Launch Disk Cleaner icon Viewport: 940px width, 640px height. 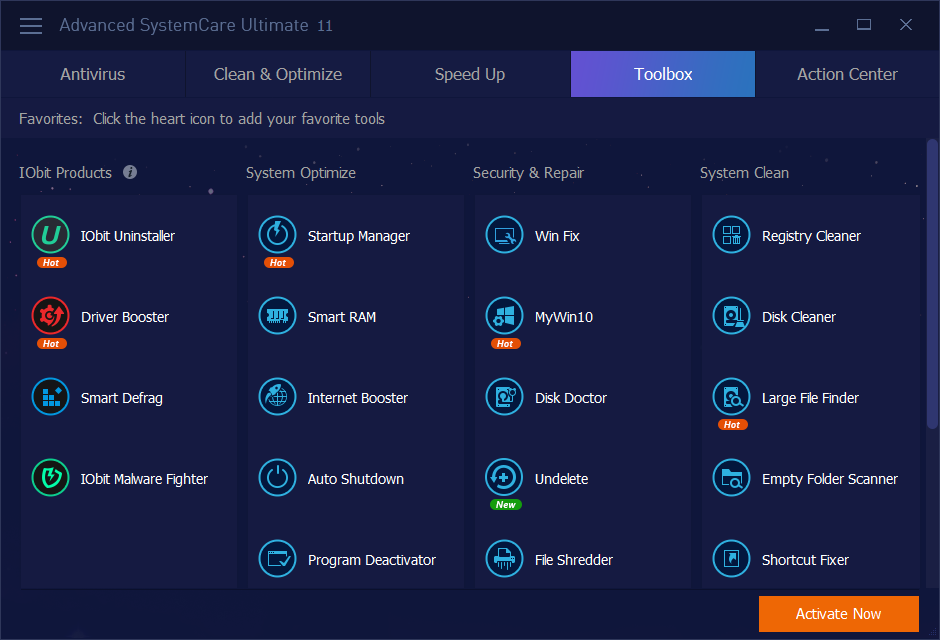[731, 316]
